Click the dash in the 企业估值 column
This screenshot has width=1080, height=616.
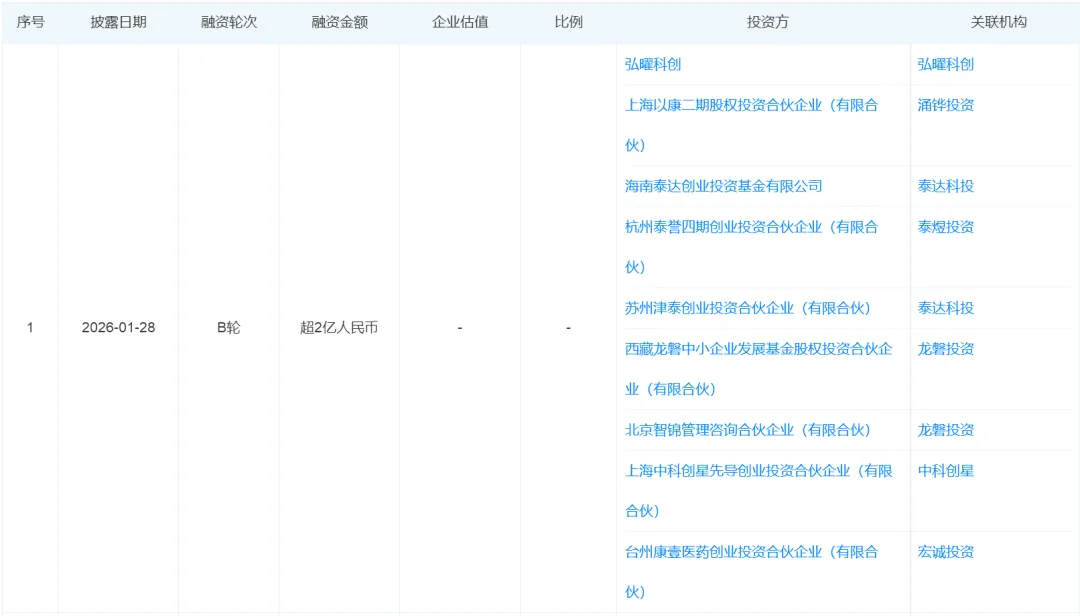coord(459,328)
